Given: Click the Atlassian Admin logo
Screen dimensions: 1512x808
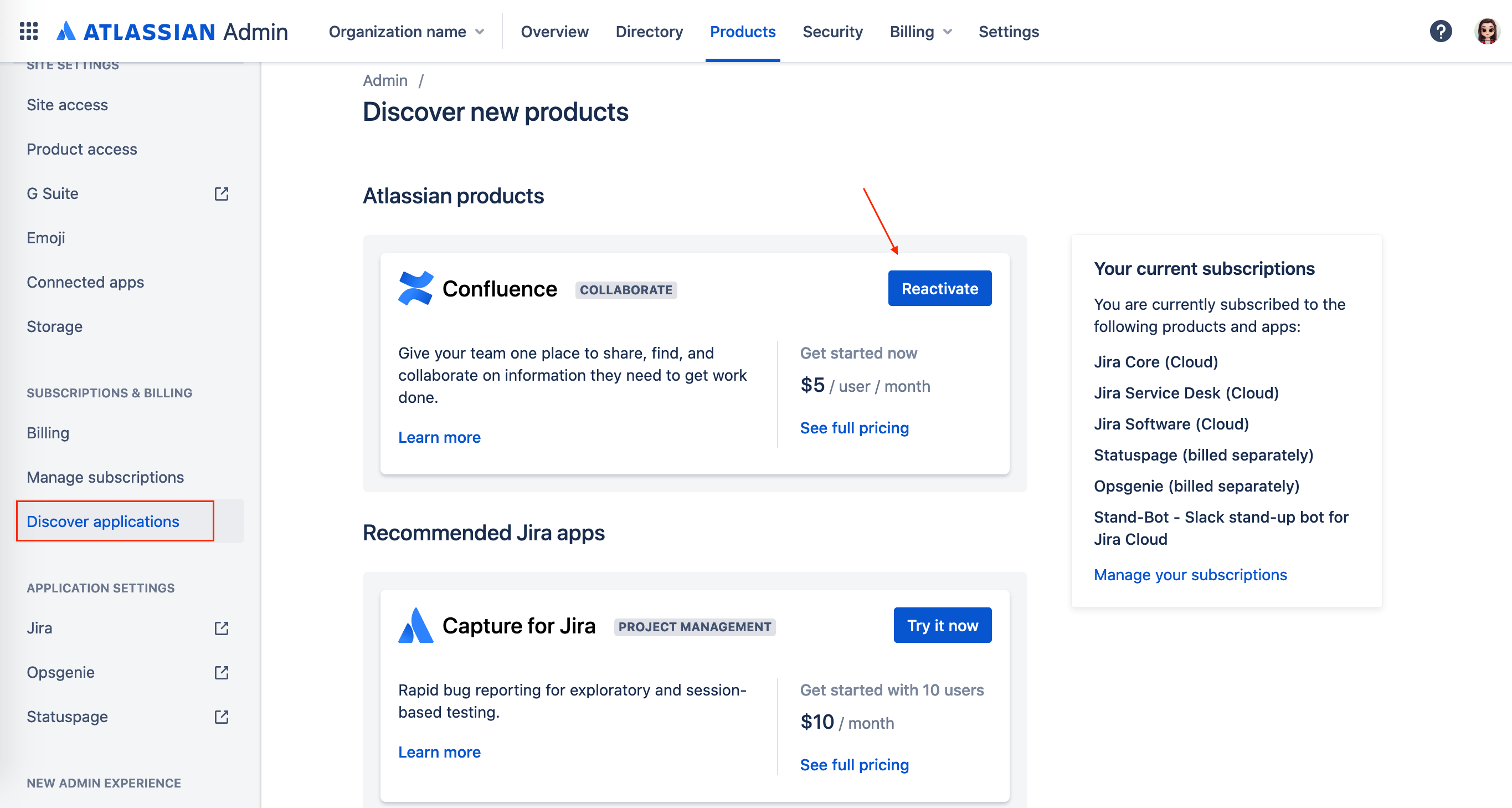Looking at the screenshot, I should click(172, 31).
